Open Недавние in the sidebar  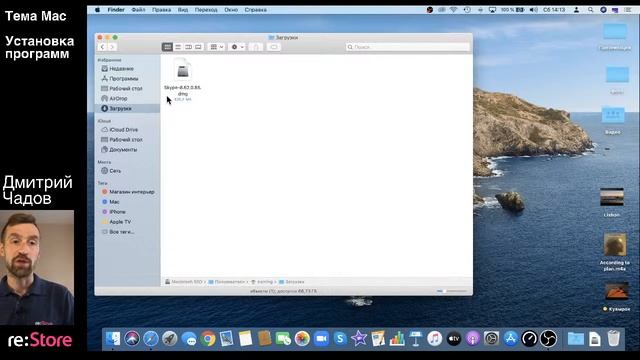click(x=121, y=69)
